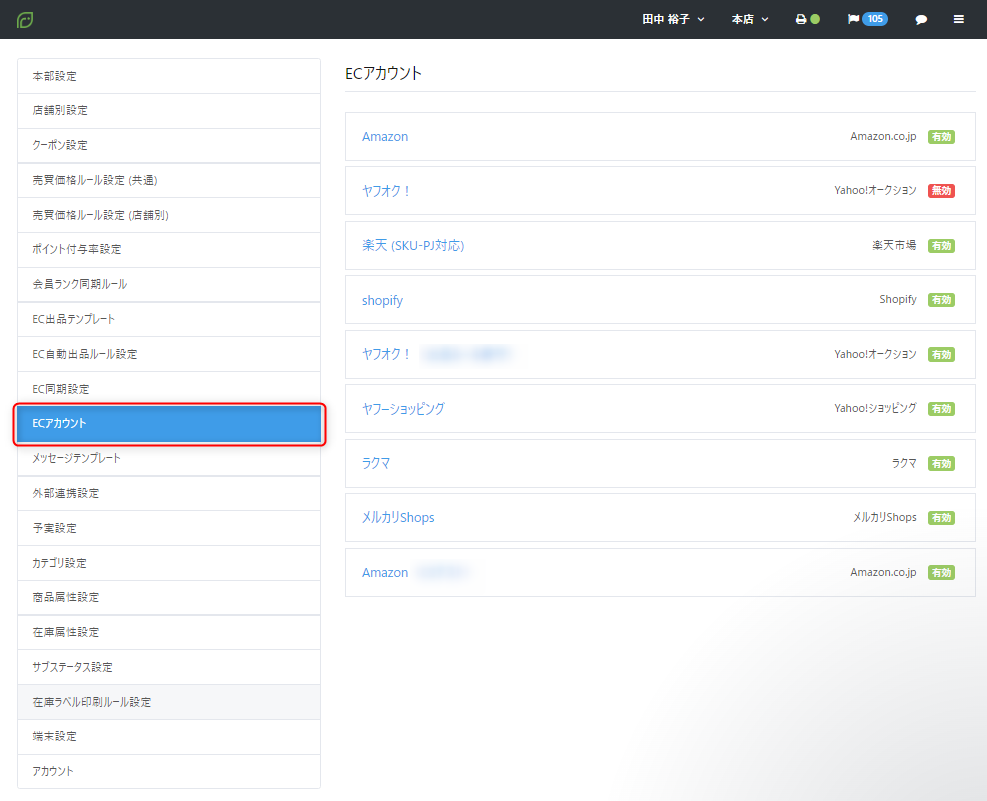
Task: Select 店舗別設定 in the sidebar
Action: (169, 111)
